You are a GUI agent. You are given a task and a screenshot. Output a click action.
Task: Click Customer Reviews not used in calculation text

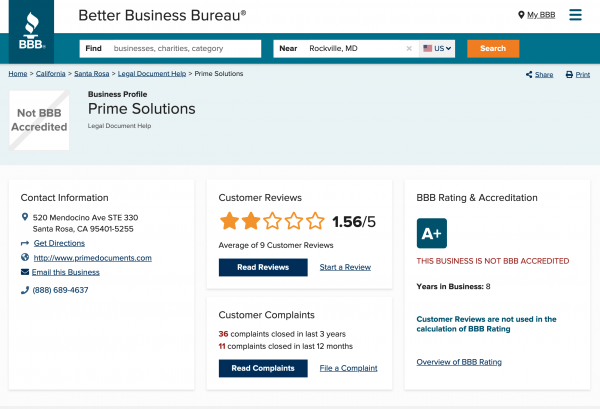pos(486,324)
